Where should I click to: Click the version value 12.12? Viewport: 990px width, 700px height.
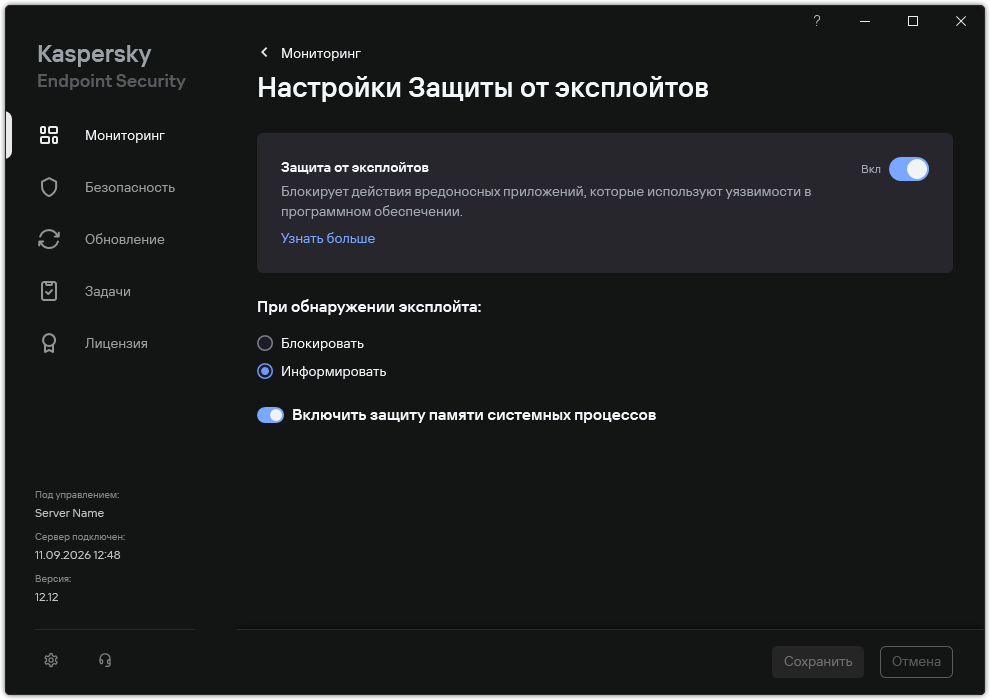(x=47, y=597)
